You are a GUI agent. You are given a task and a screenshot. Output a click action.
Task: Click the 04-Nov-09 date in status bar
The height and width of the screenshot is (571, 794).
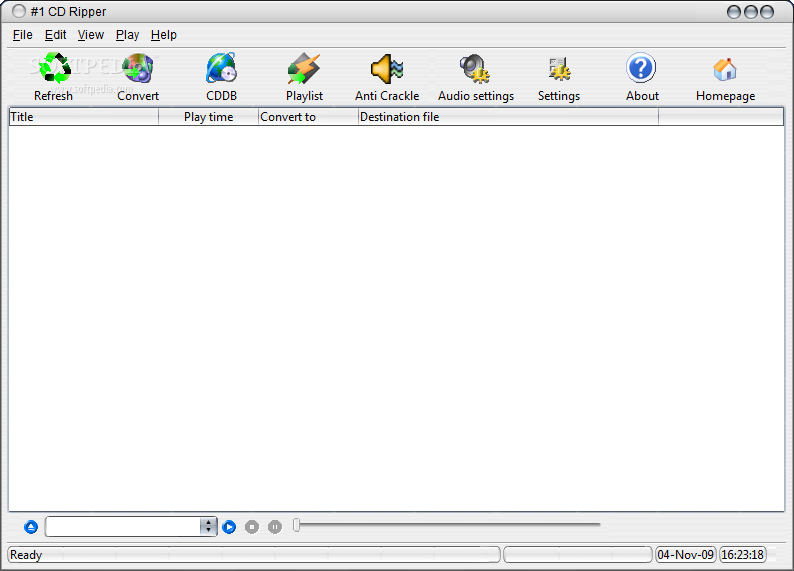pyautogui.click(x=686, y=555)
